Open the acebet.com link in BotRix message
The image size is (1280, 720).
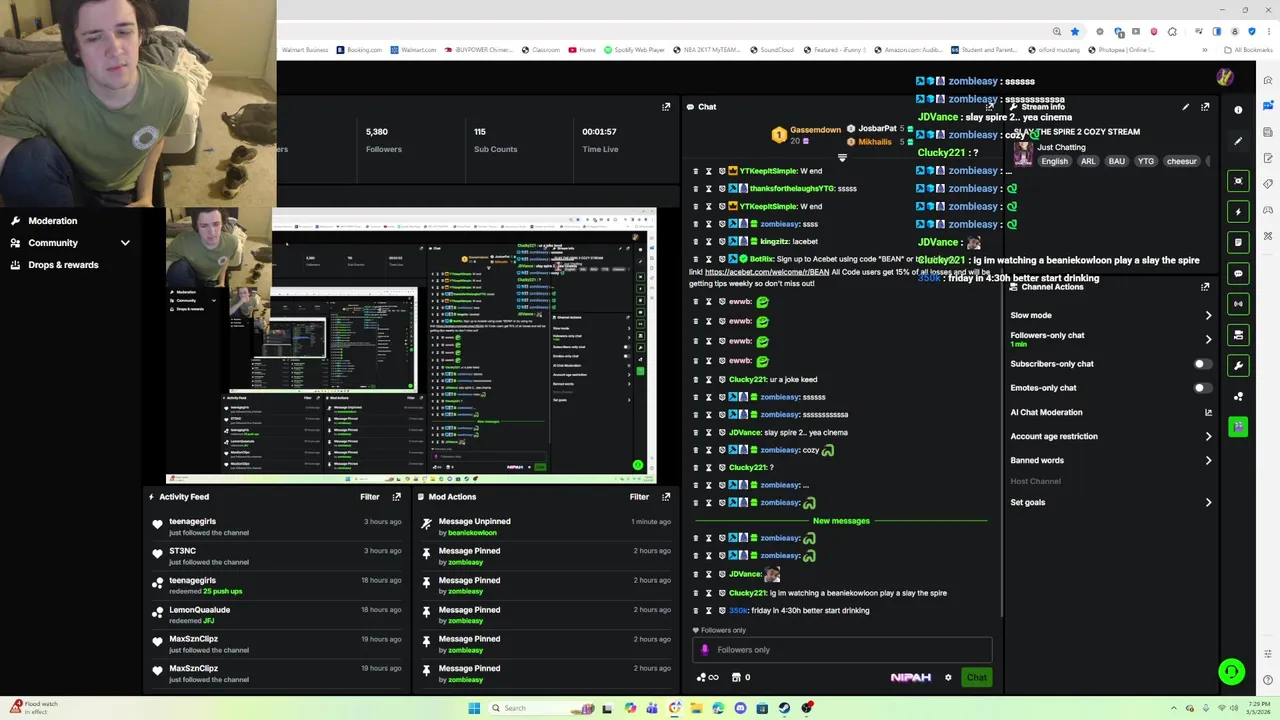click(767, 272)
